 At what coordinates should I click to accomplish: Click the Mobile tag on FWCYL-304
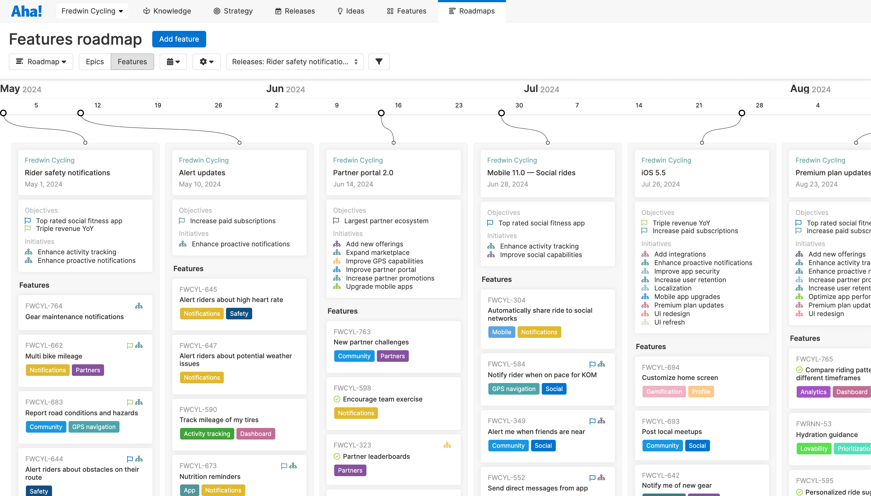pyautogui.click(x=502, y=332)
